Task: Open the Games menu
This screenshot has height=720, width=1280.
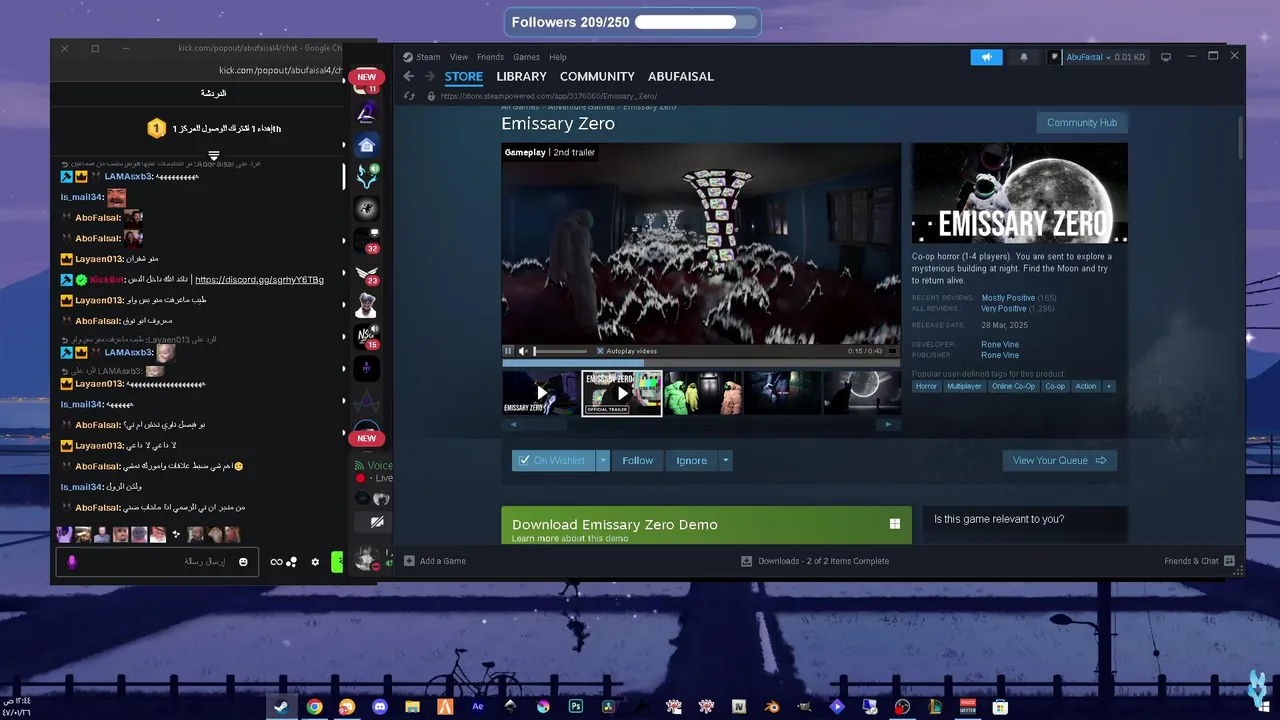Action: pos(527,57)
